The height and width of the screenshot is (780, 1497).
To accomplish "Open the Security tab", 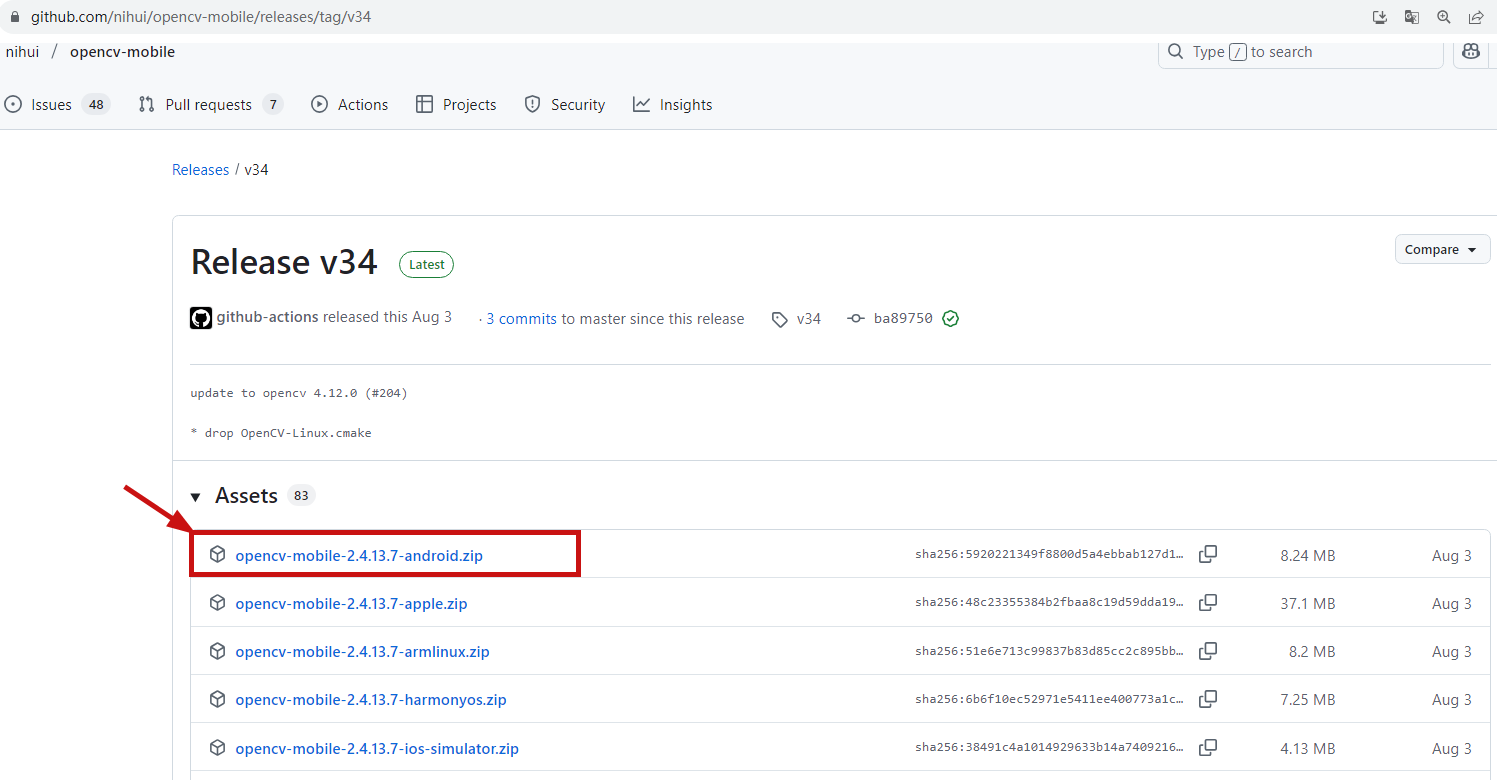I will [x=565, y=104].
